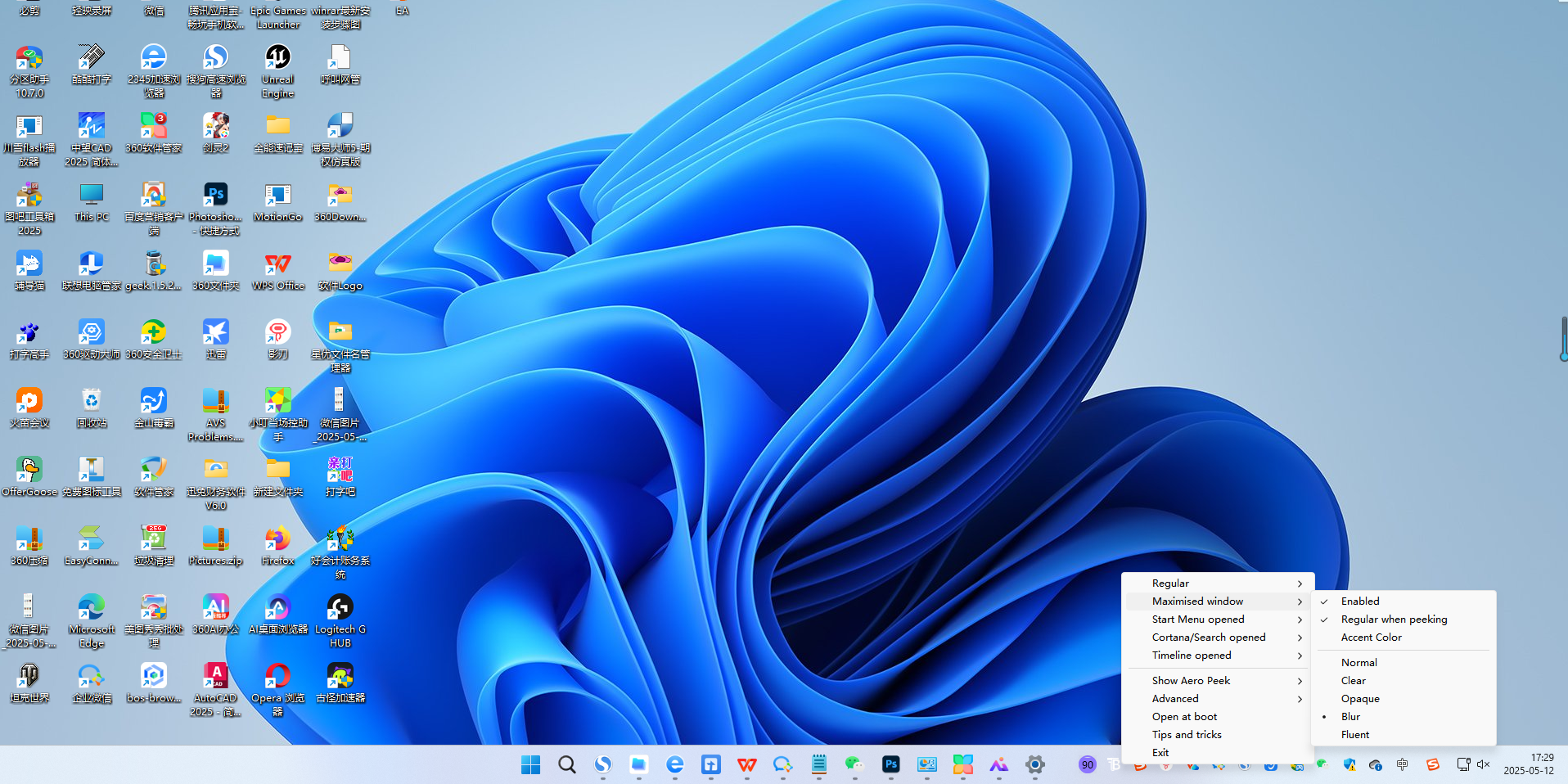Select the Firefox desktop icon
1568x784 pixels.
click(x=277, y=546)
